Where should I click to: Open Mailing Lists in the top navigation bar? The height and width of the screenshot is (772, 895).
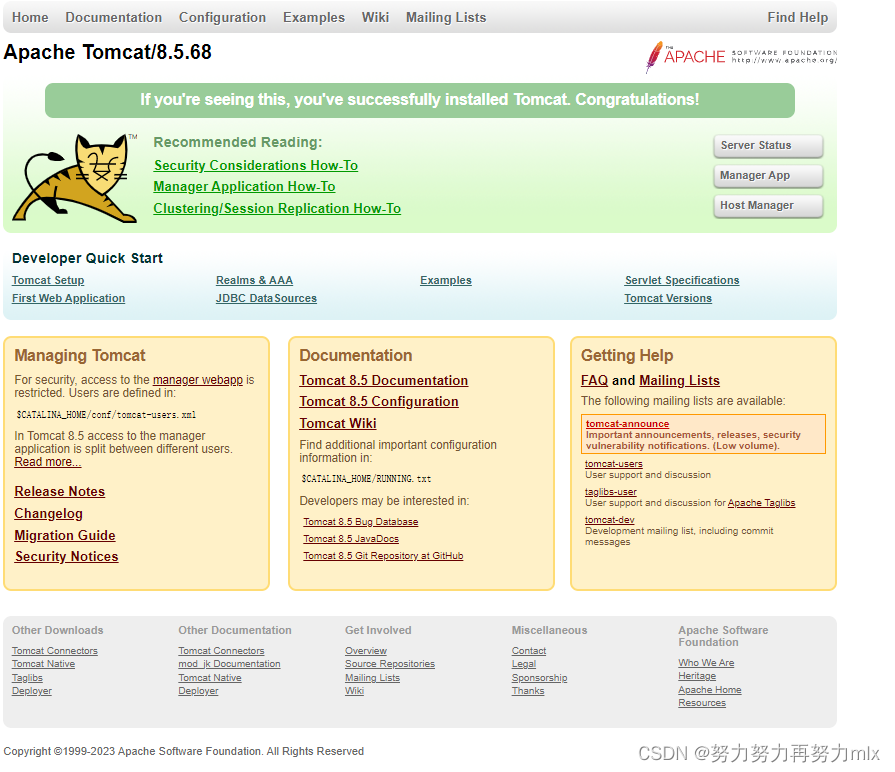point(446,18)
